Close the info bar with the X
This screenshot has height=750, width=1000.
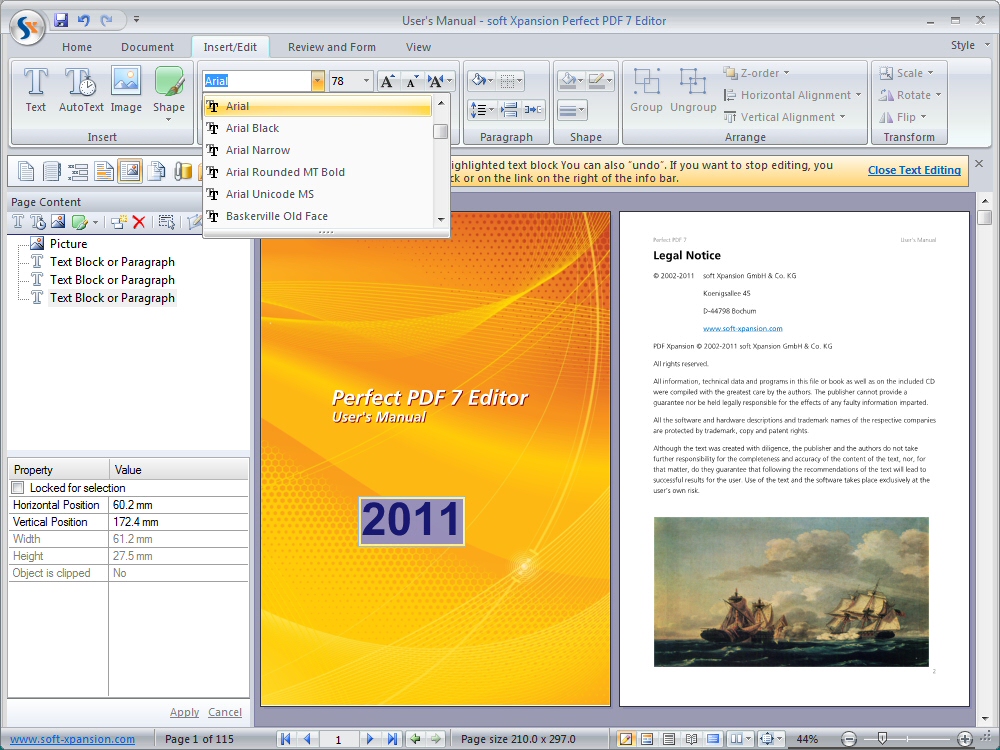point(980,164)
